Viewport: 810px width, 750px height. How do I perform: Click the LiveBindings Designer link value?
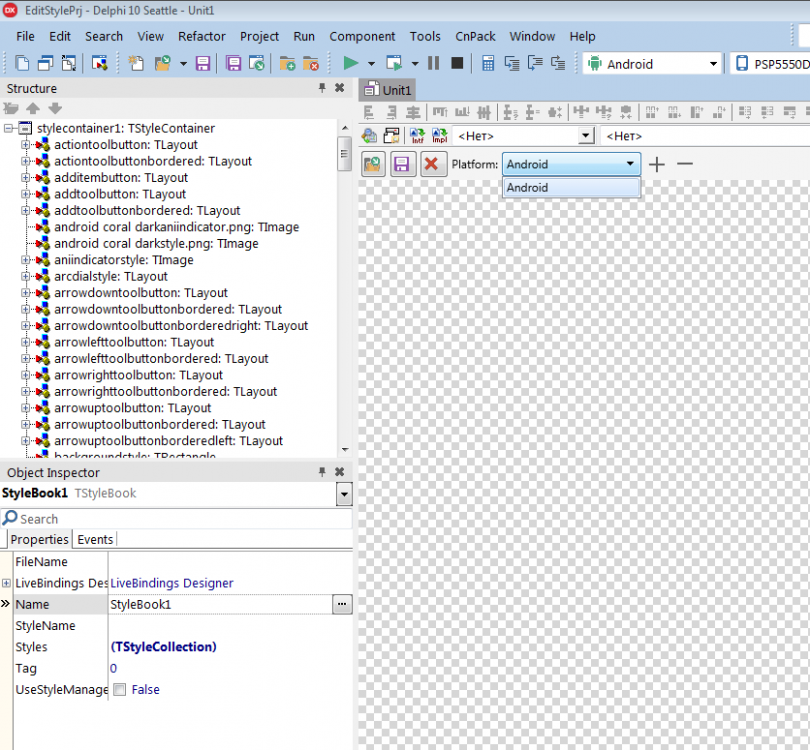172,583
